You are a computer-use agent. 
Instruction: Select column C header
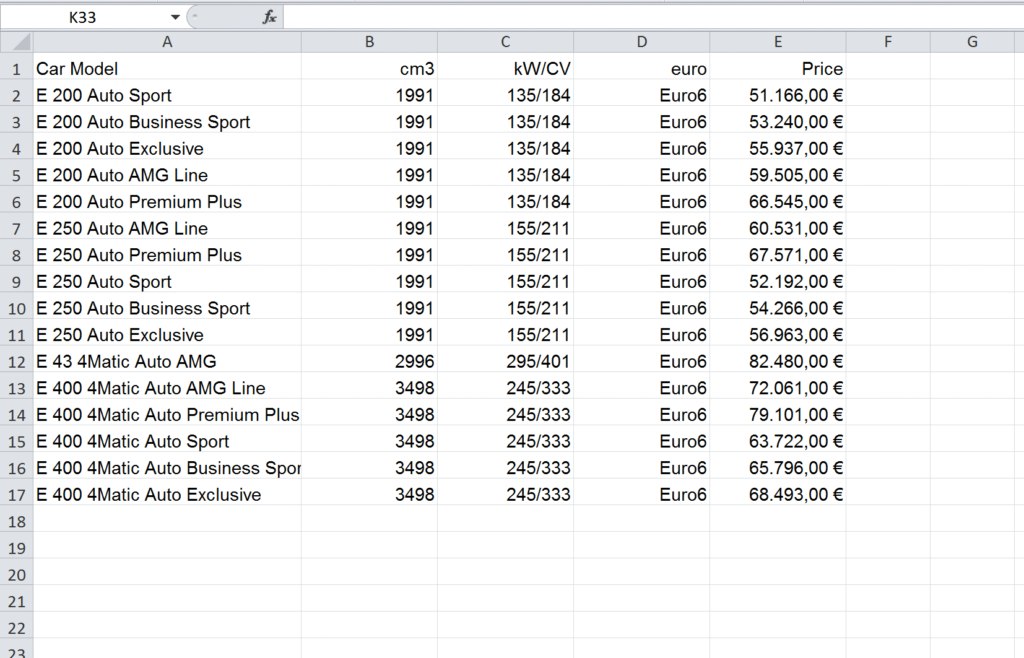click(505, 42)
